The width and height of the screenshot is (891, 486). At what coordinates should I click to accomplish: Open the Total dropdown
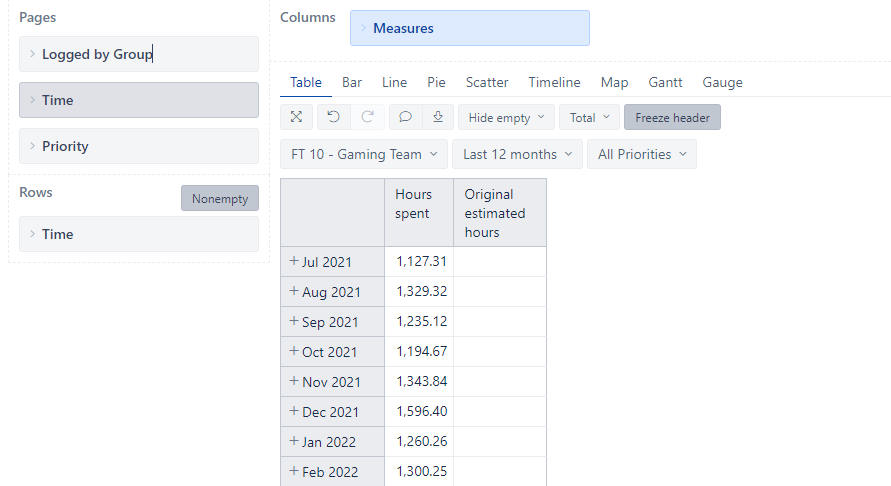pyautogui.click(x=590, y=117)
